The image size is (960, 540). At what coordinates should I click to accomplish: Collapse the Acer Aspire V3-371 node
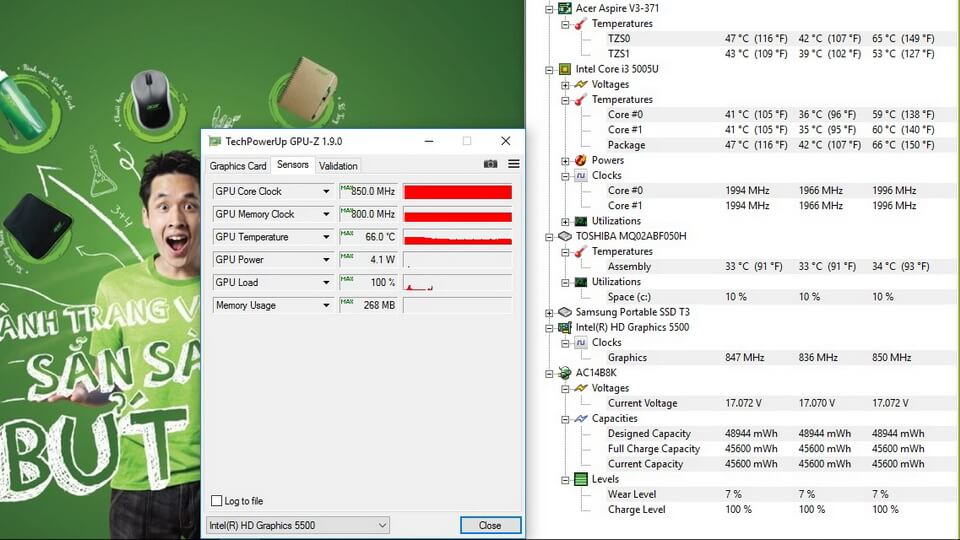549,9
